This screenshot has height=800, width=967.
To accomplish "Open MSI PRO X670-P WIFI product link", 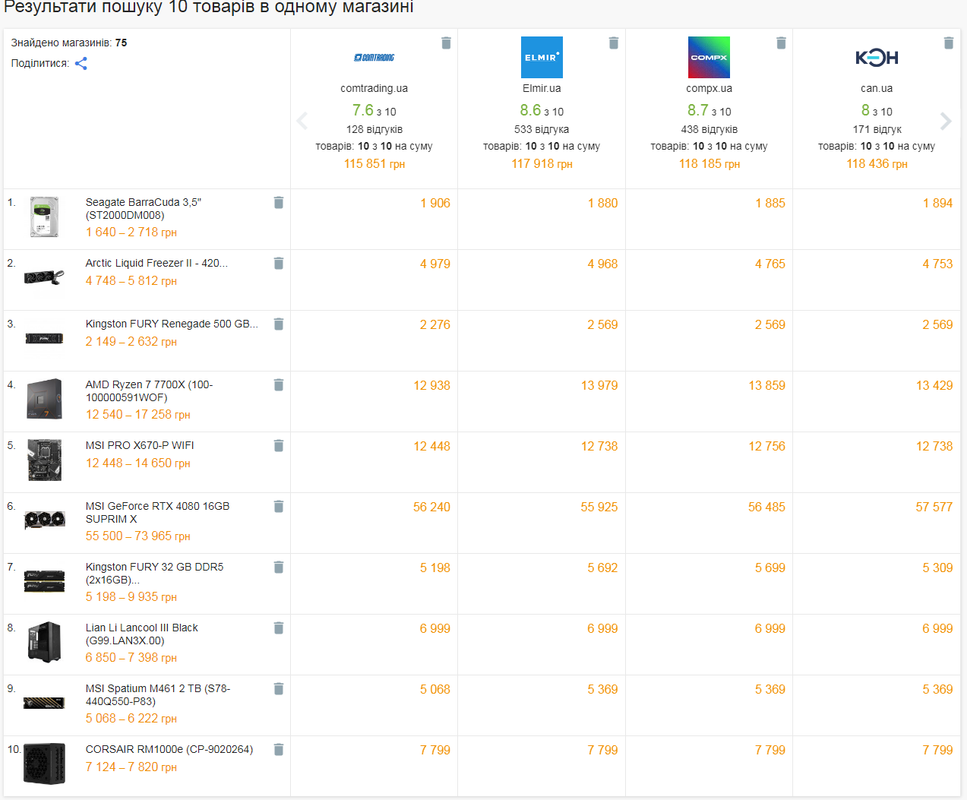I will (139, 445).
